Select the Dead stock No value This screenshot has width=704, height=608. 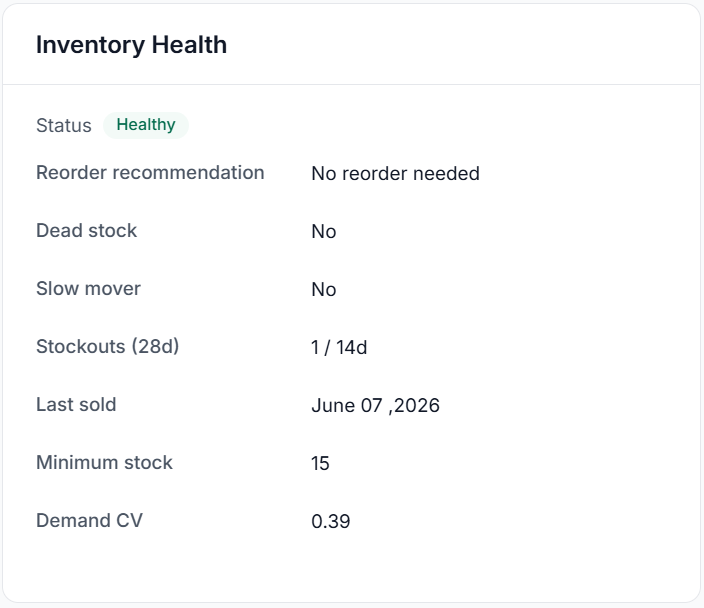(x=324, y=231)
